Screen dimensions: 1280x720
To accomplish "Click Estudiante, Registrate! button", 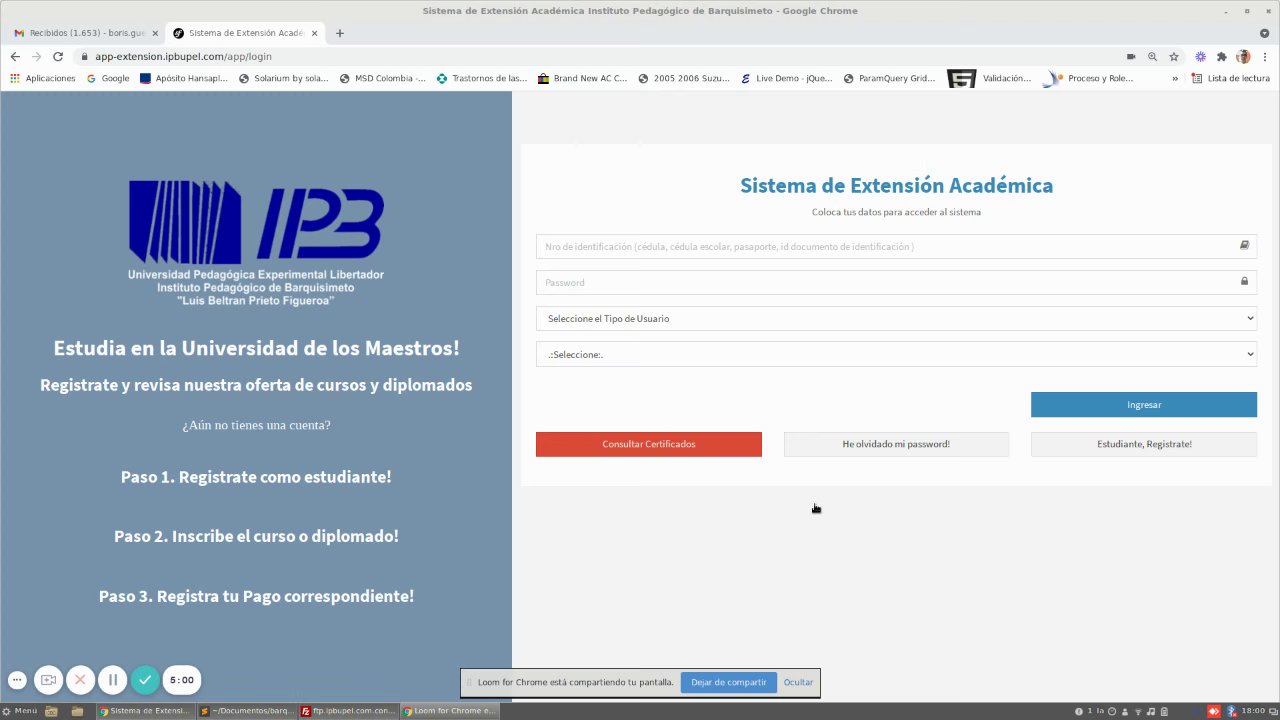I will pyautogui.click(x=1144, y=444).
